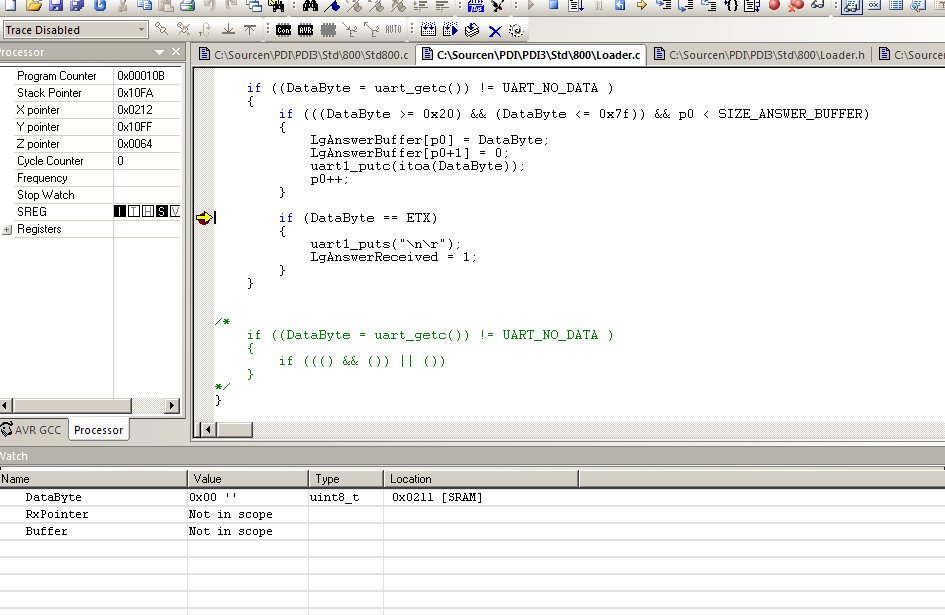This screenshot has width=945, height=615.
Task: Click the Step Out icon
Action: click(708, 5)
